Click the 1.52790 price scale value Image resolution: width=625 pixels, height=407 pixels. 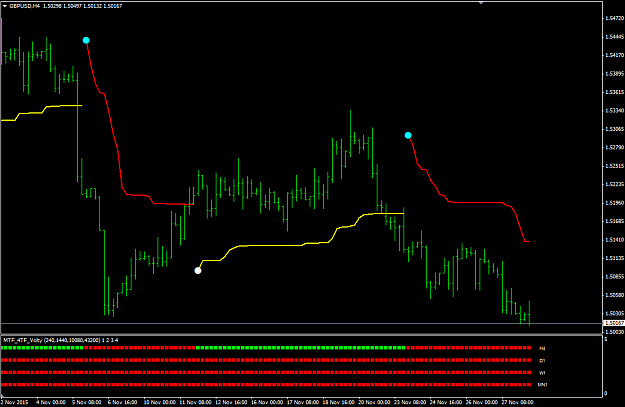point(614,147)
